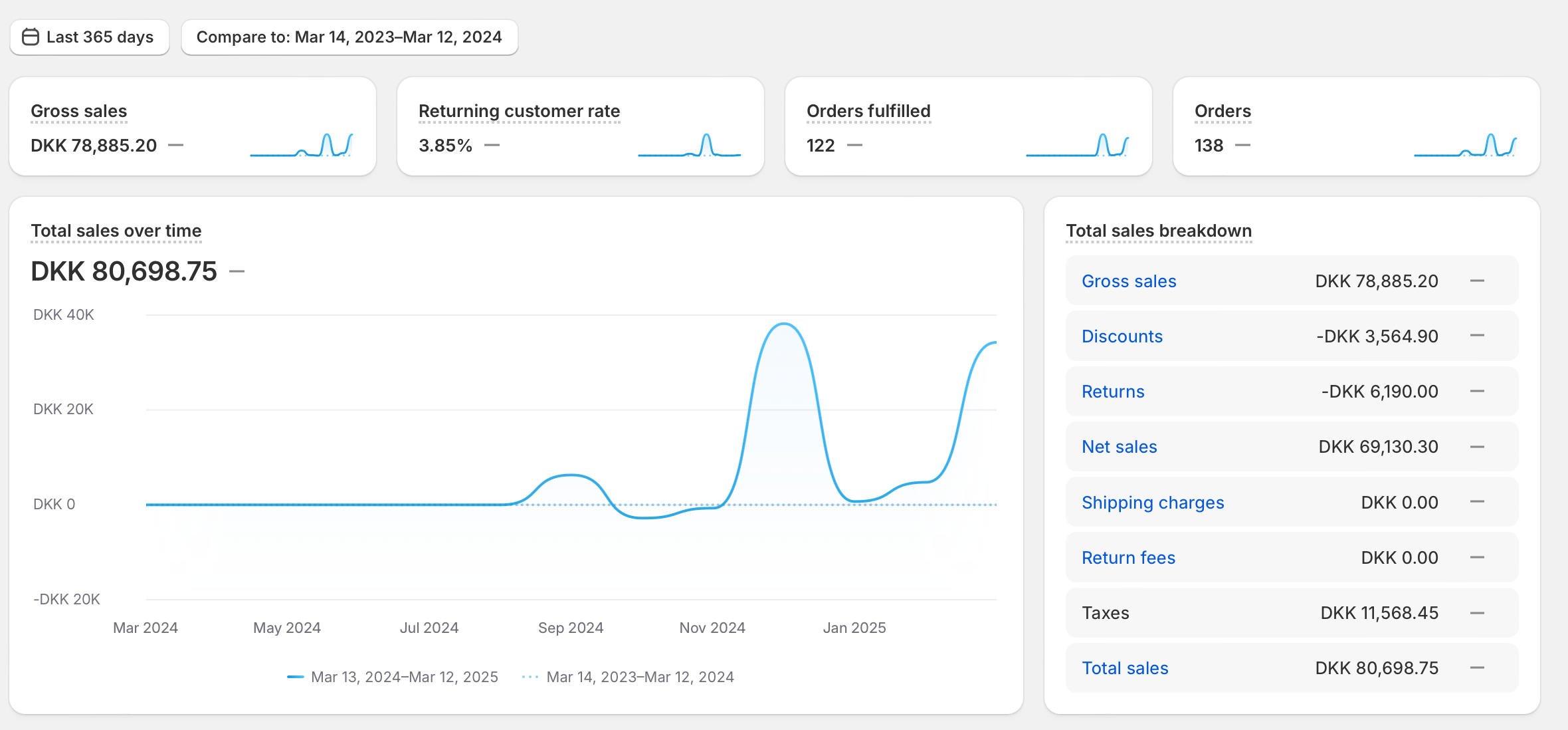Open Net sales from the breakdown list

(x=1119, y=447)
